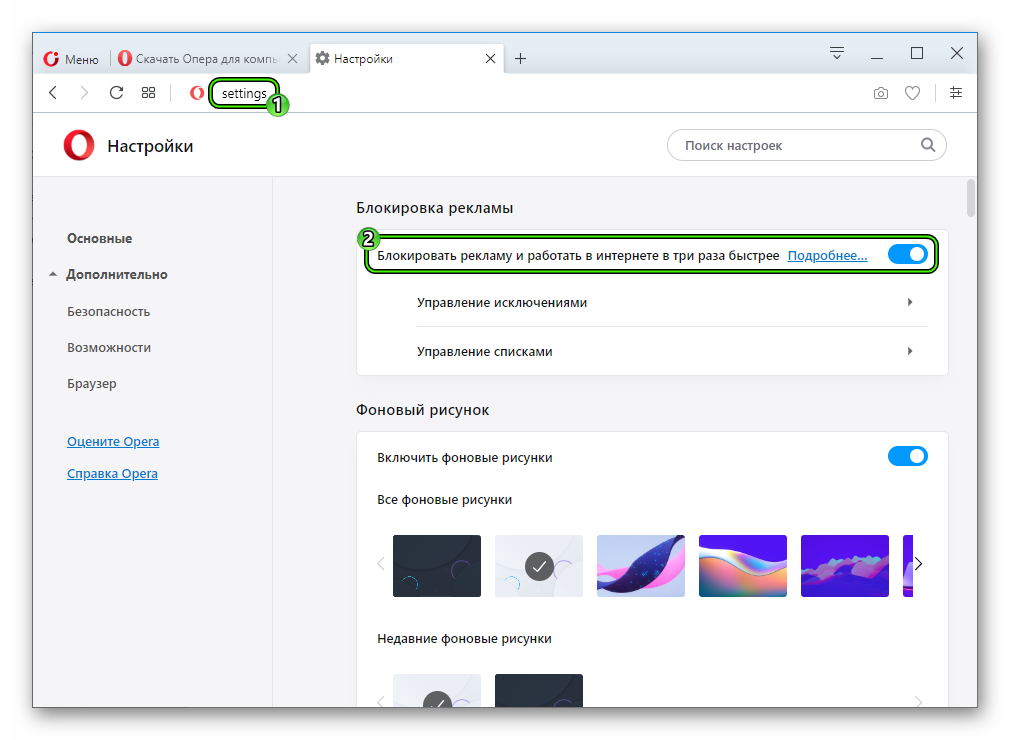
Task: Focus the Поиск настроек search field
Action: (x=806, y=145)
